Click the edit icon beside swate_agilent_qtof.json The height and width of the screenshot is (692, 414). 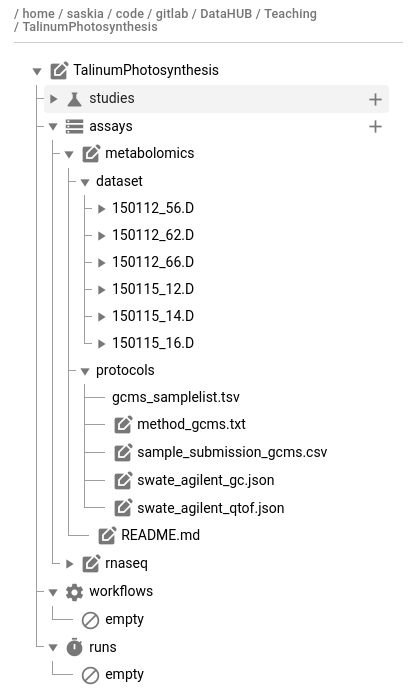tap(123, 508)
